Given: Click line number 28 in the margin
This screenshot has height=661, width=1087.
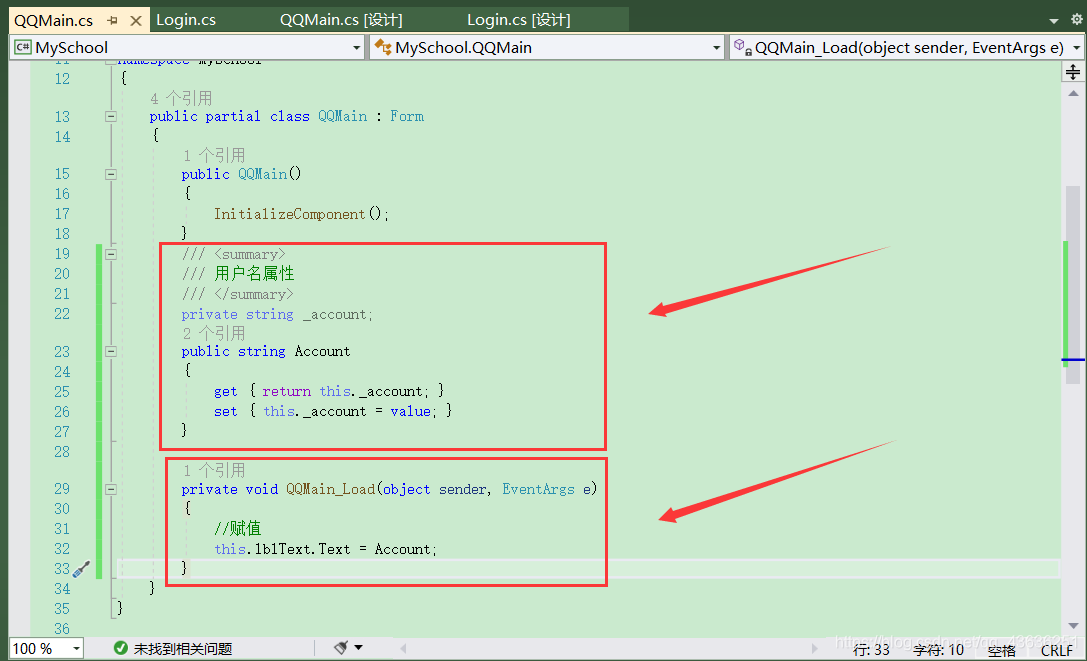Looking at the screenshot, I should click(x=62, y=452).
